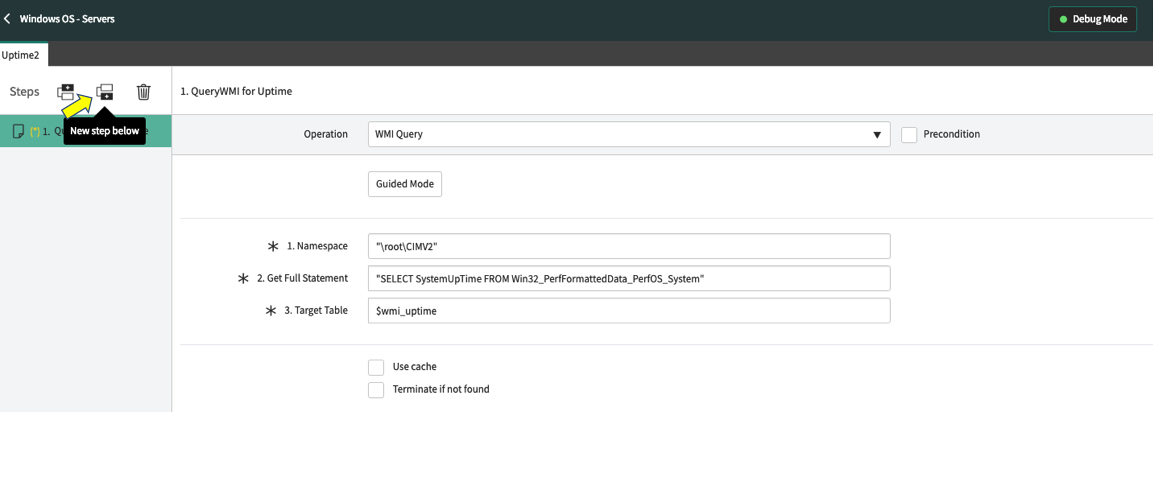Select step 1 document icon in Steps list
The height and width of the screenshot is (497, 1153).
(x=19, y=132)
